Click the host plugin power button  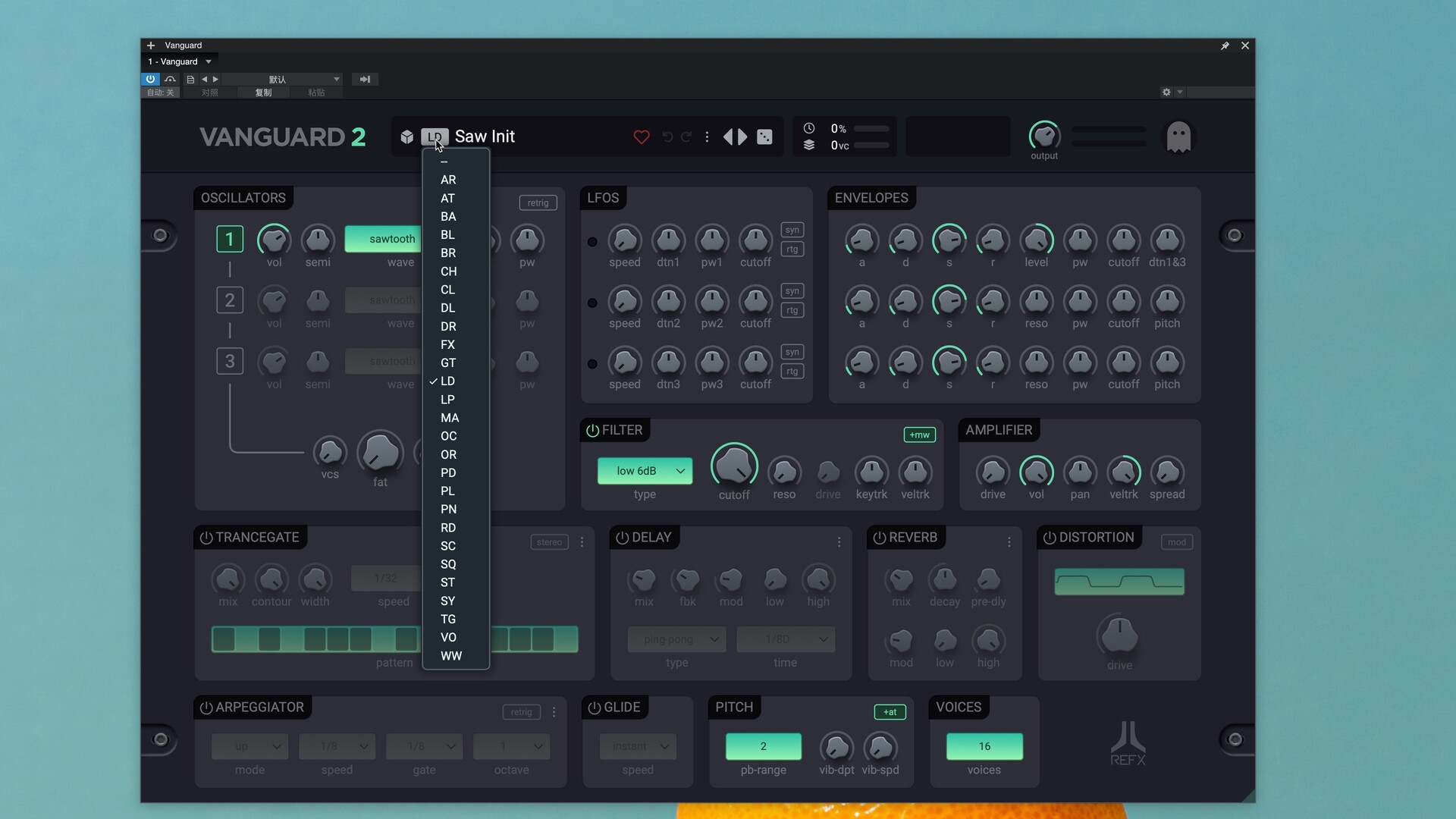150,79
